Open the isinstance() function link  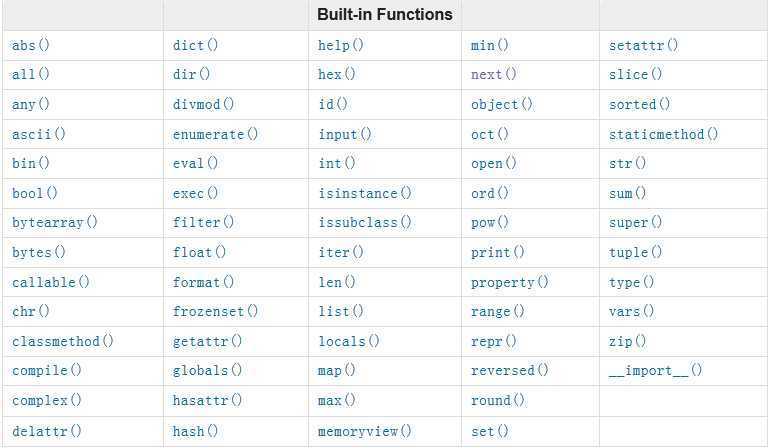364,193
